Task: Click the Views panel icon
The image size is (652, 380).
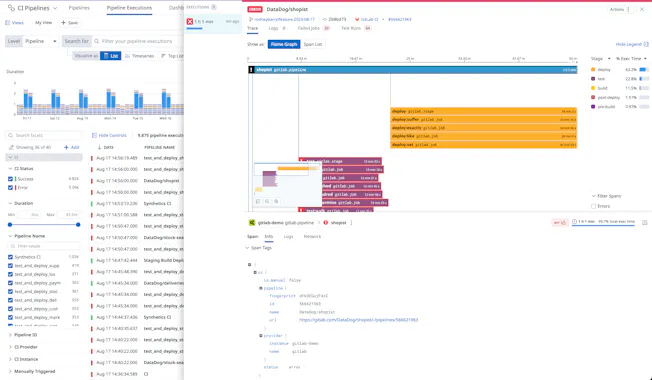Action: [7, 23]
